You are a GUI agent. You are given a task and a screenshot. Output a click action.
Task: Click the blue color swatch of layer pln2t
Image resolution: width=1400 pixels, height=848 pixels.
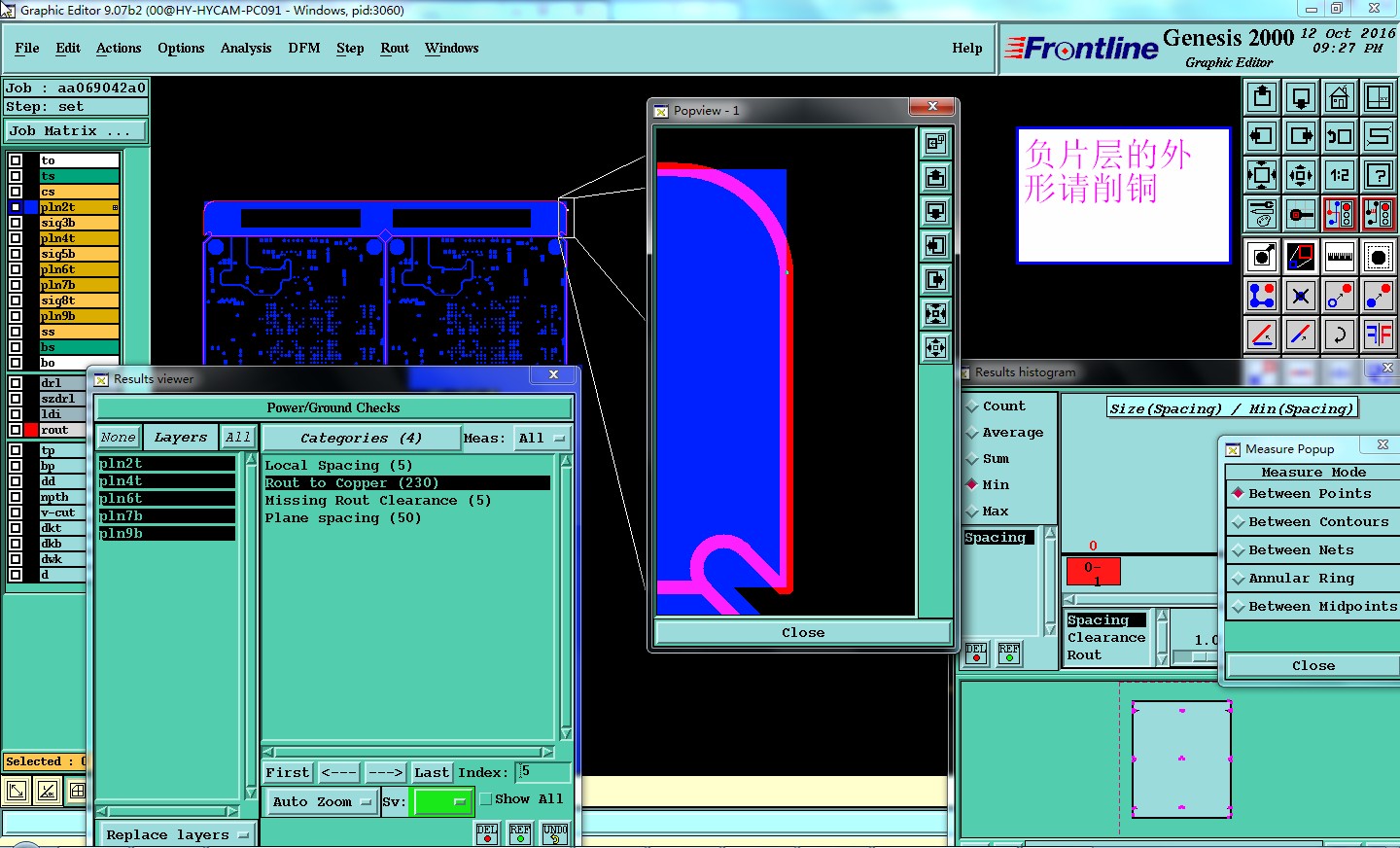(31, 207)
